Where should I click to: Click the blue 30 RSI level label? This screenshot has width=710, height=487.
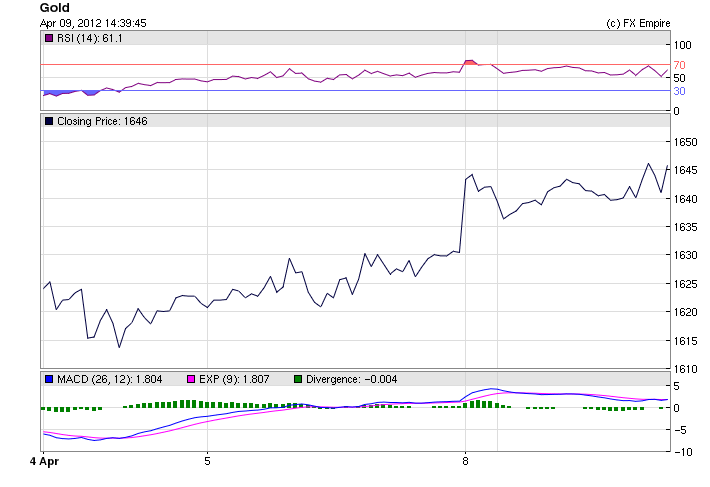click(x=679, y=91)
